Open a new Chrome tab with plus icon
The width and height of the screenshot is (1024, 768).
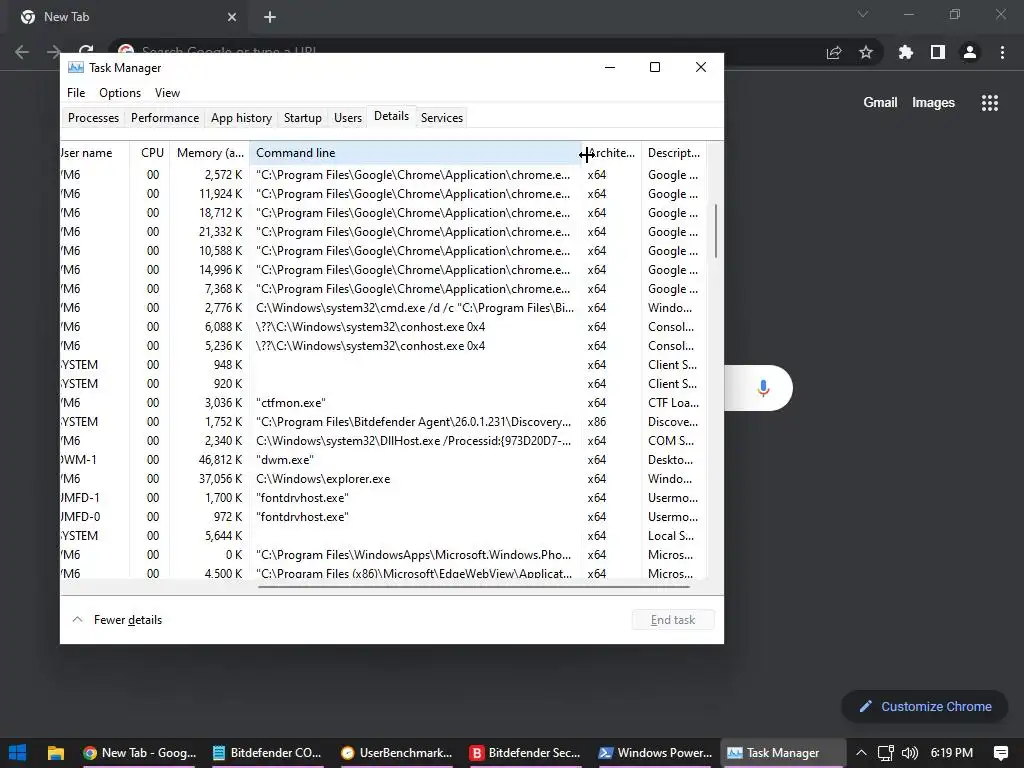tap(270, 17)
